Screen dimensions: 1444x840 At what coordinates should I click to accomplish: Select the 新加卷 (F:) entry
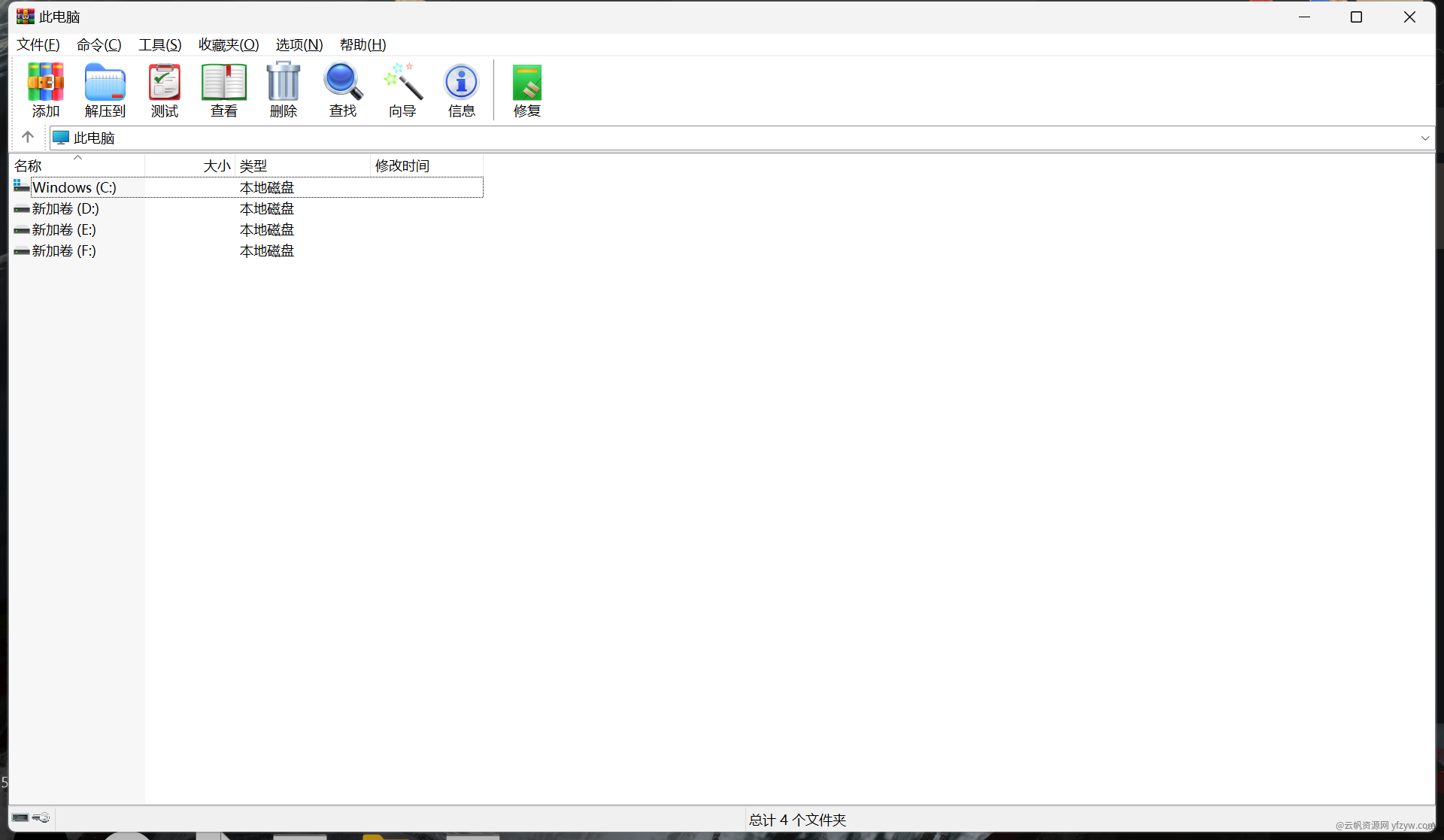64,250
